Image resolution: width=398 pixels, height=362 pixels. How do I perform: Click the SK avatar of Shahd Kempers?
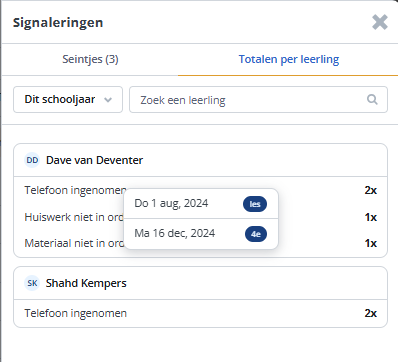tap(32, 283)
